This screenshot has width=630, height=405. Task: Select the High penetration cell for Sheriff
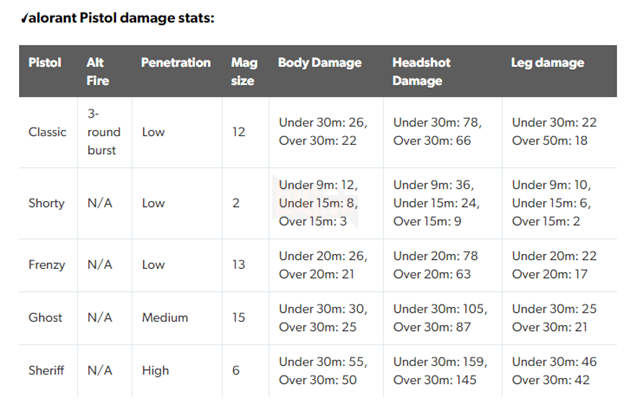[155, 370]
